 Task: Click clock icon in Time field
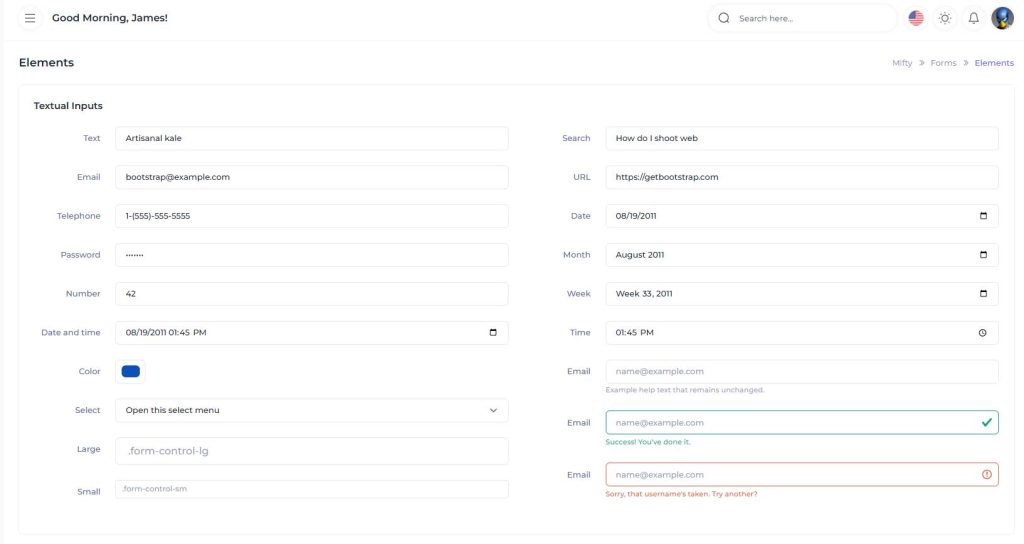pyautogui.click(x=983, y=333)
